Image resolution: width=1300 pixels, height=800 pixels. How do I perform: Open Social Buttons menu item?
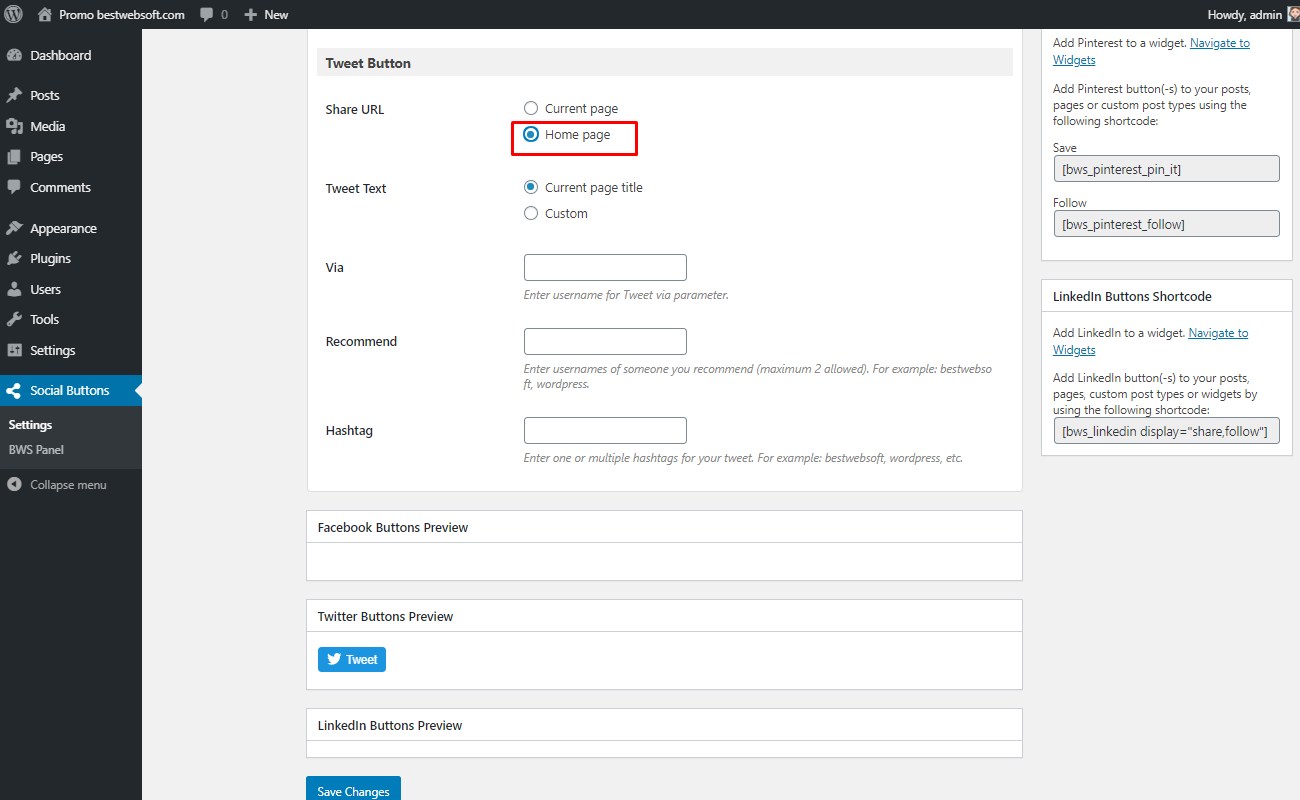pos(70,390)
